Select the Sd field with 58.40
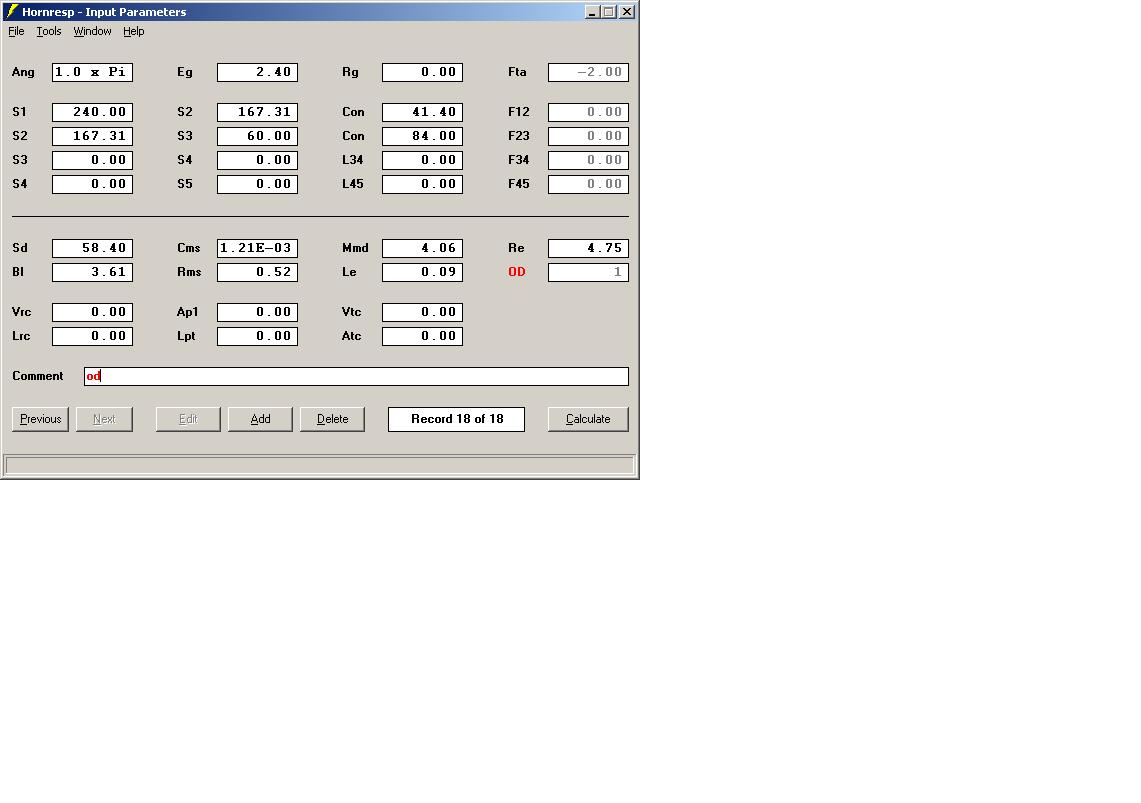The width and height of the screenshot is (1141, 803). (x=92, y=248)
